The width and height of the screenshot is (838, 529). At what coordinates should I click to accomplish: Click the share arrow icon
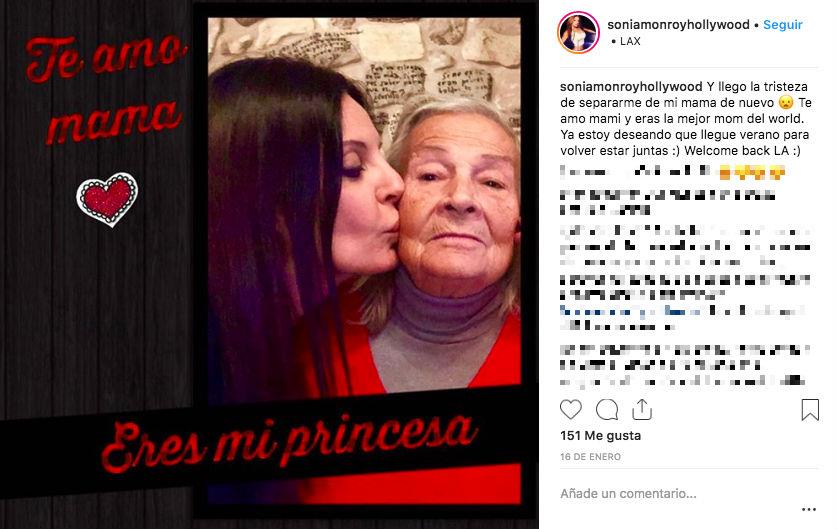tap(641, 409)
